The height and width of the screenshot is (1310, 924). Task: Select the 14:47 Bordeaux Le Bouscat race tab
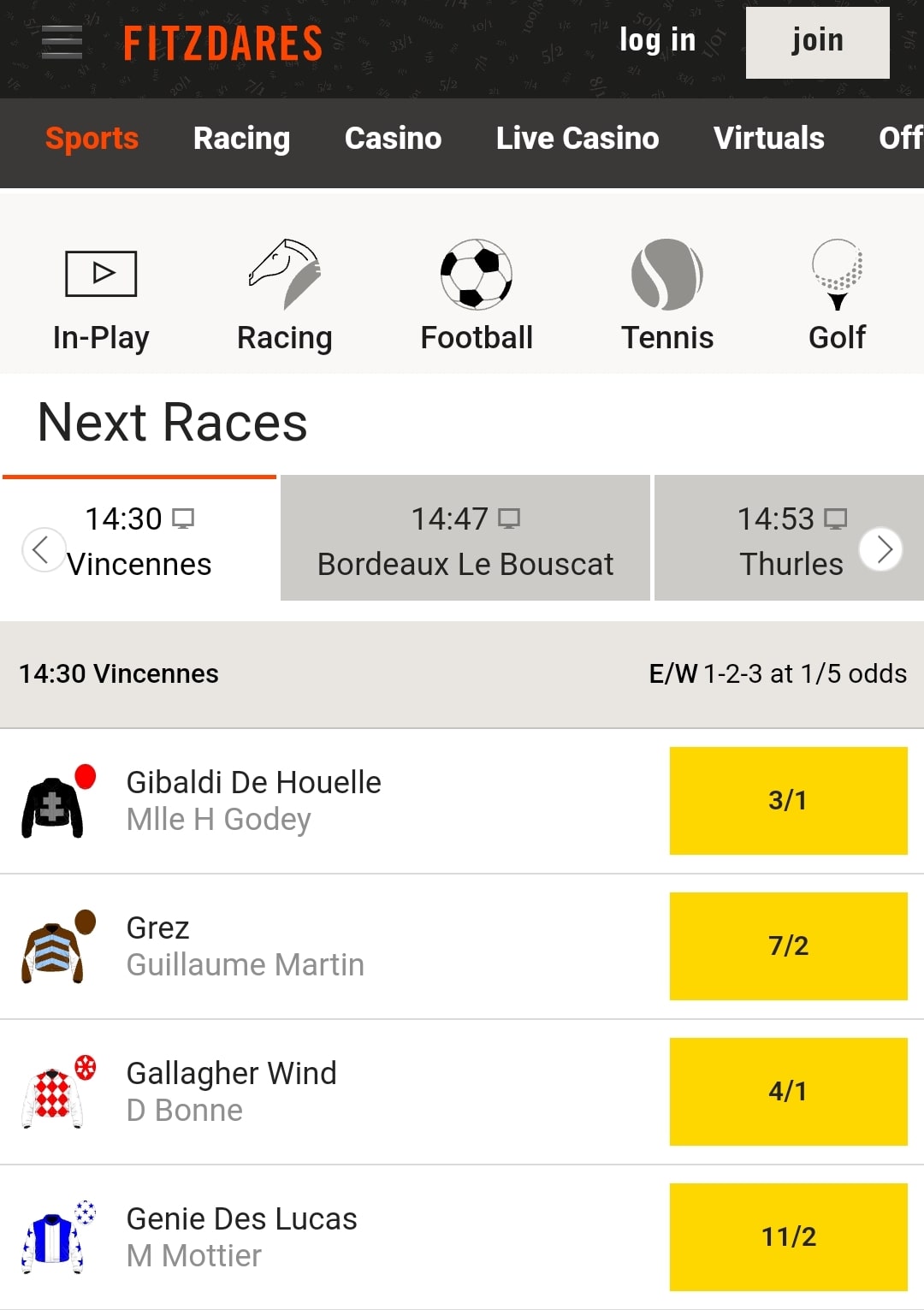pos(465,538)
